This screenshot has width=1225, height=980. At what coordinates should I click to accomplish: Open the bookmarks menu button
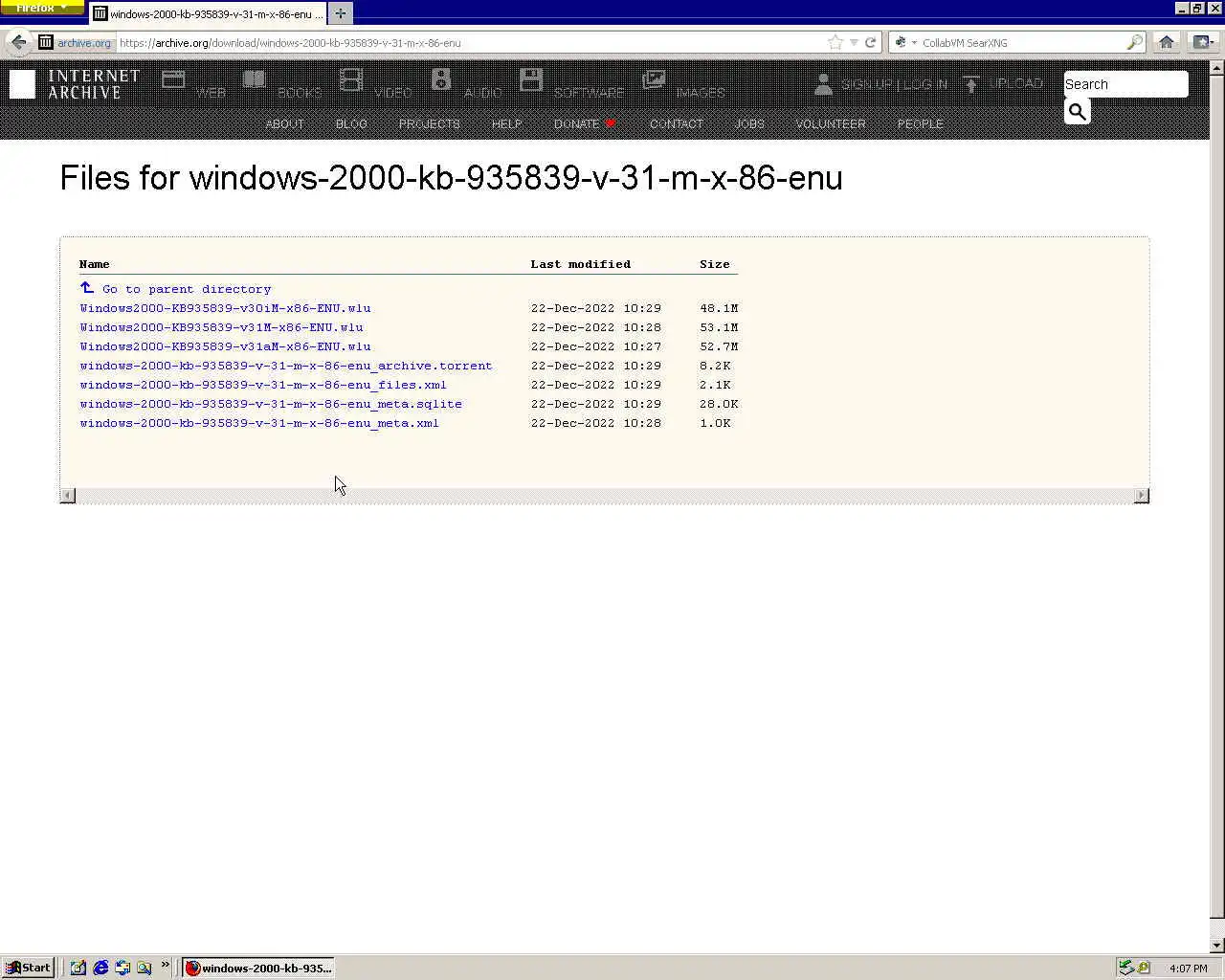click(x=1203, y=42)
